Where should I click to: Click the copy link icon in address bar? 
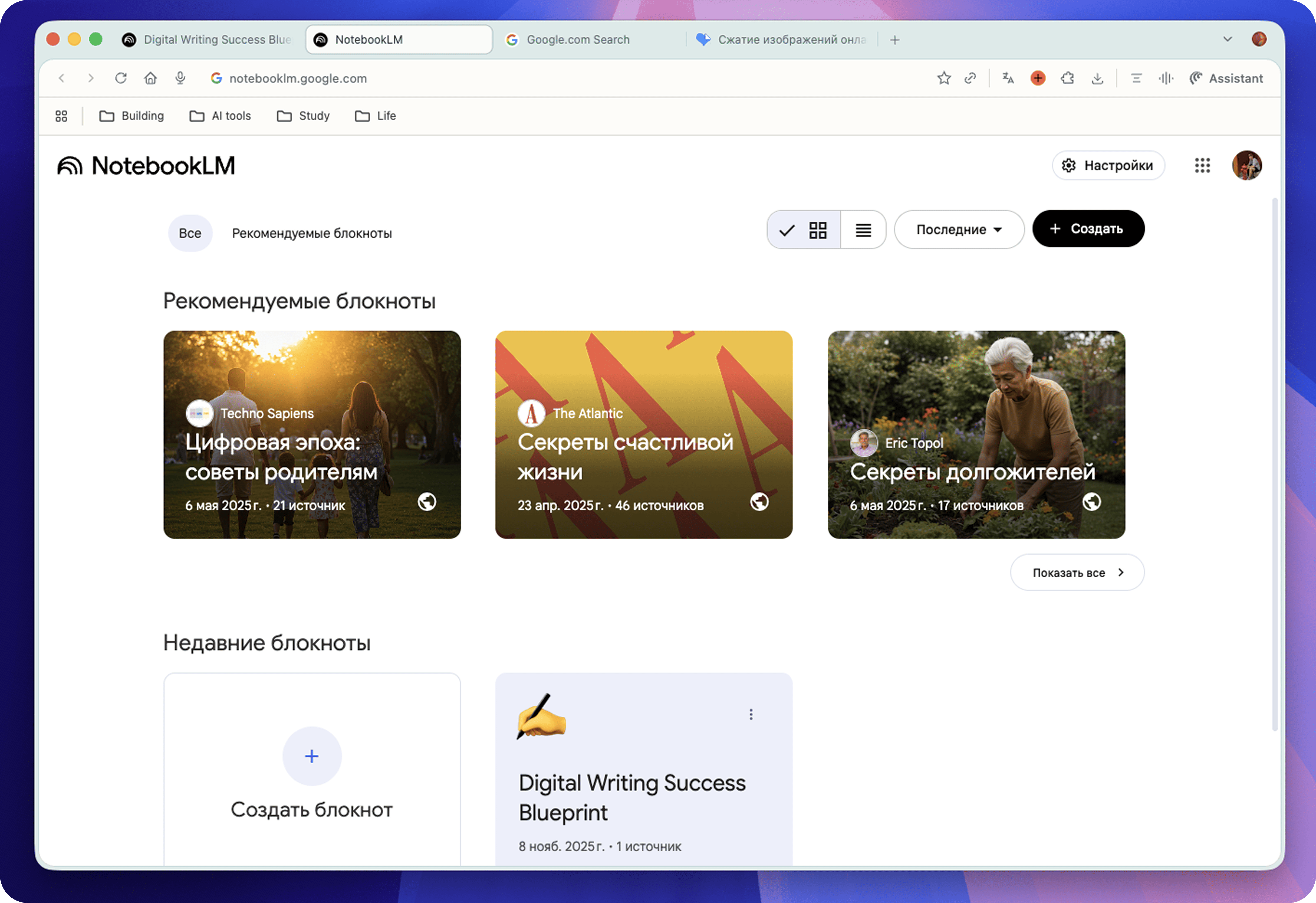coord(971,78)
